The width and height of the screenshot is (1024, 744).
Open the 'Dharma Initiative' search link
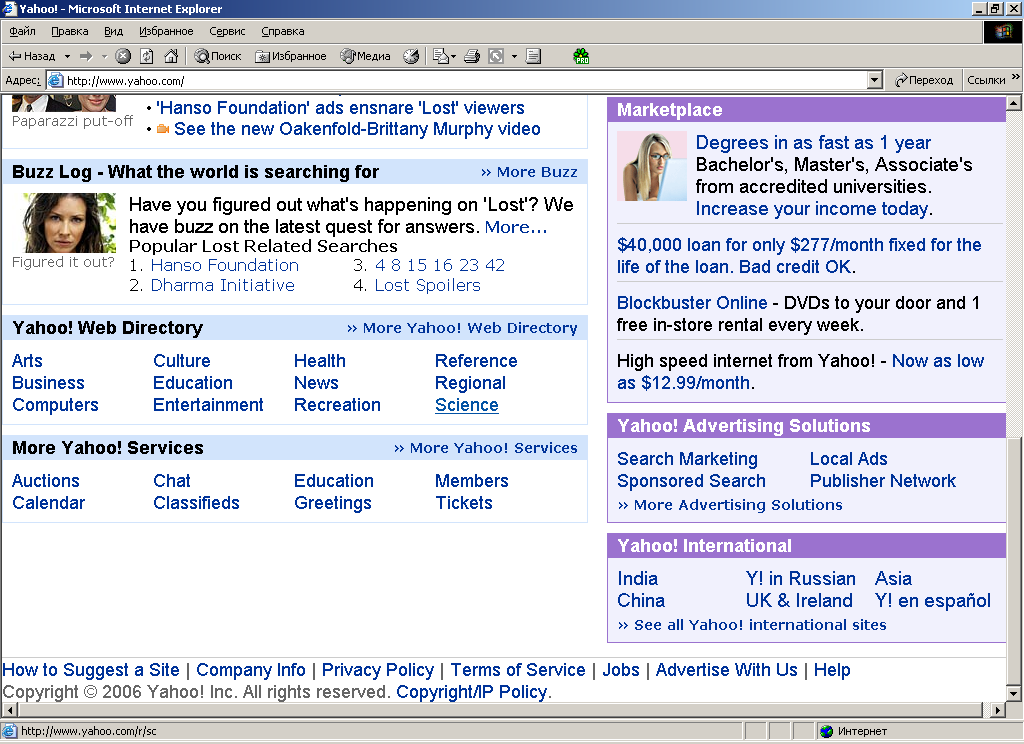point(223,285)
